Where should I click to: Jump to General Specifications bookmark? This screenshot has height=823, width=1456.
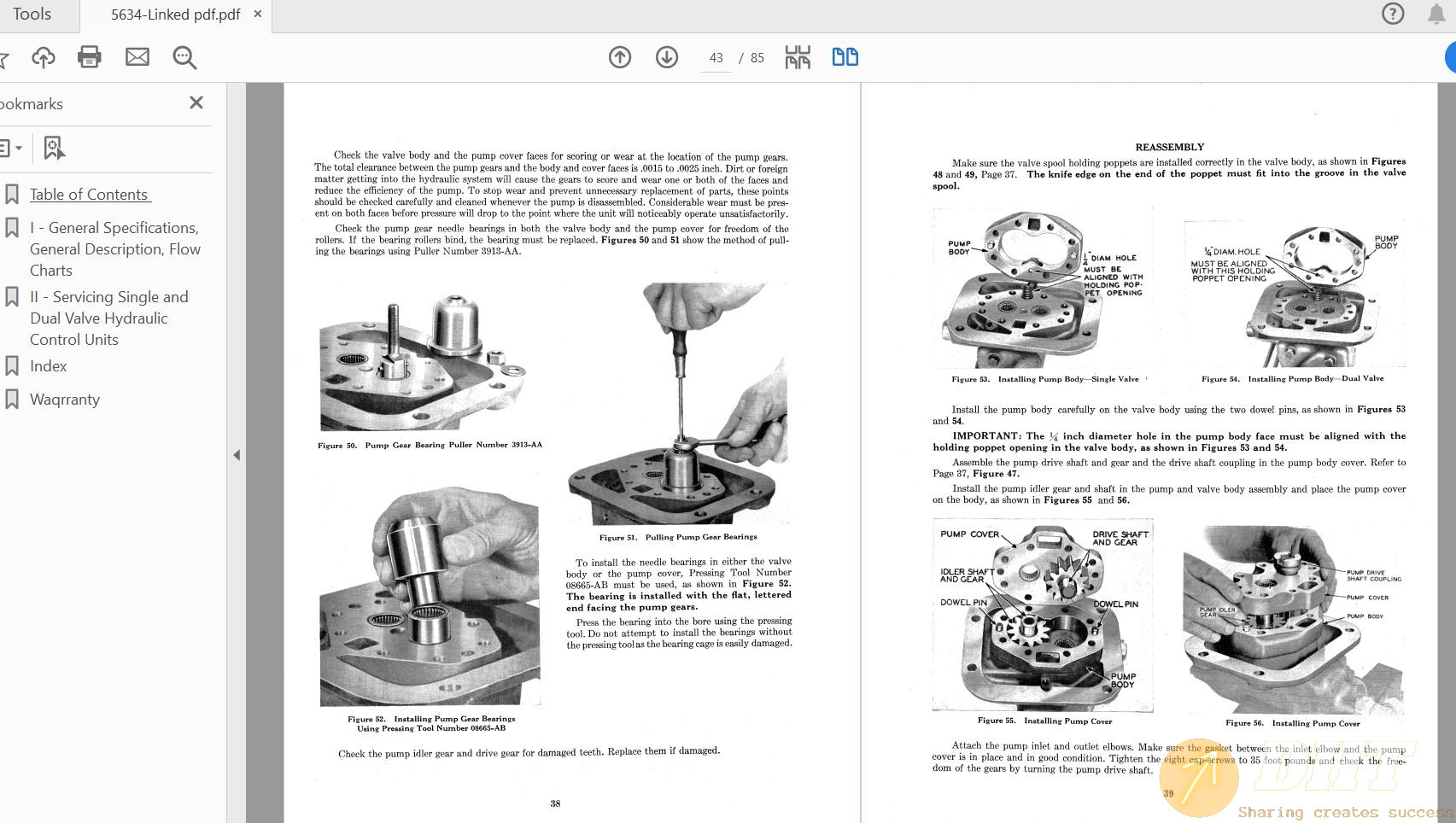click(x=115, y=249)
